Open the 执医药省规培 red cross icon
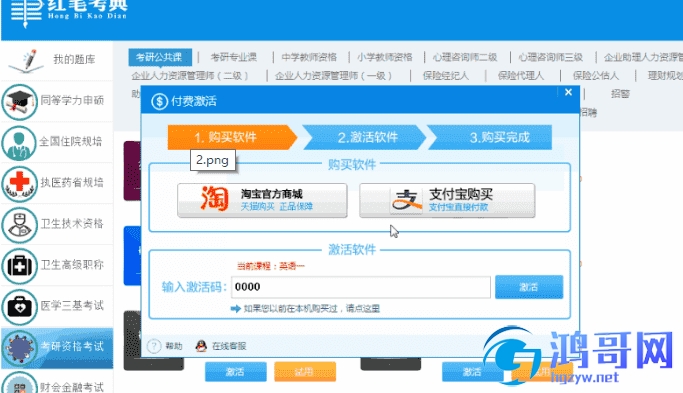Image resolution: width=683 pixels, height=393 pixels. (19, 184)
